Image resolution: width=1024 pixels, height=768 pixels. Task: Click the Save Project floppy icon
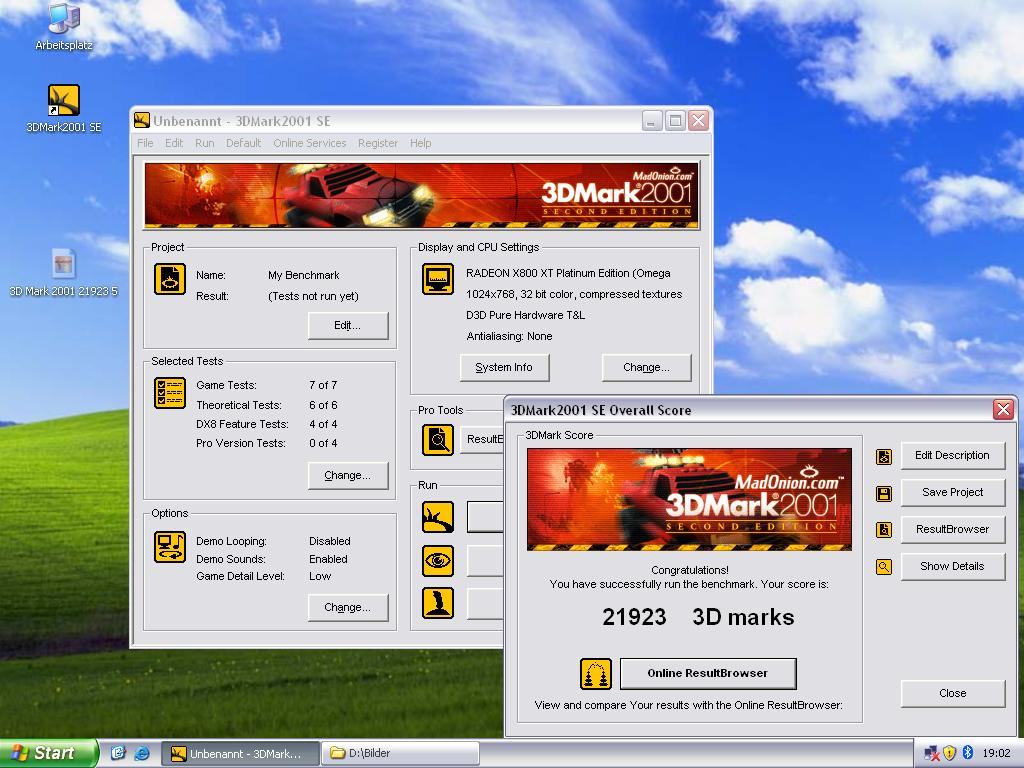[x=884, y=493]
